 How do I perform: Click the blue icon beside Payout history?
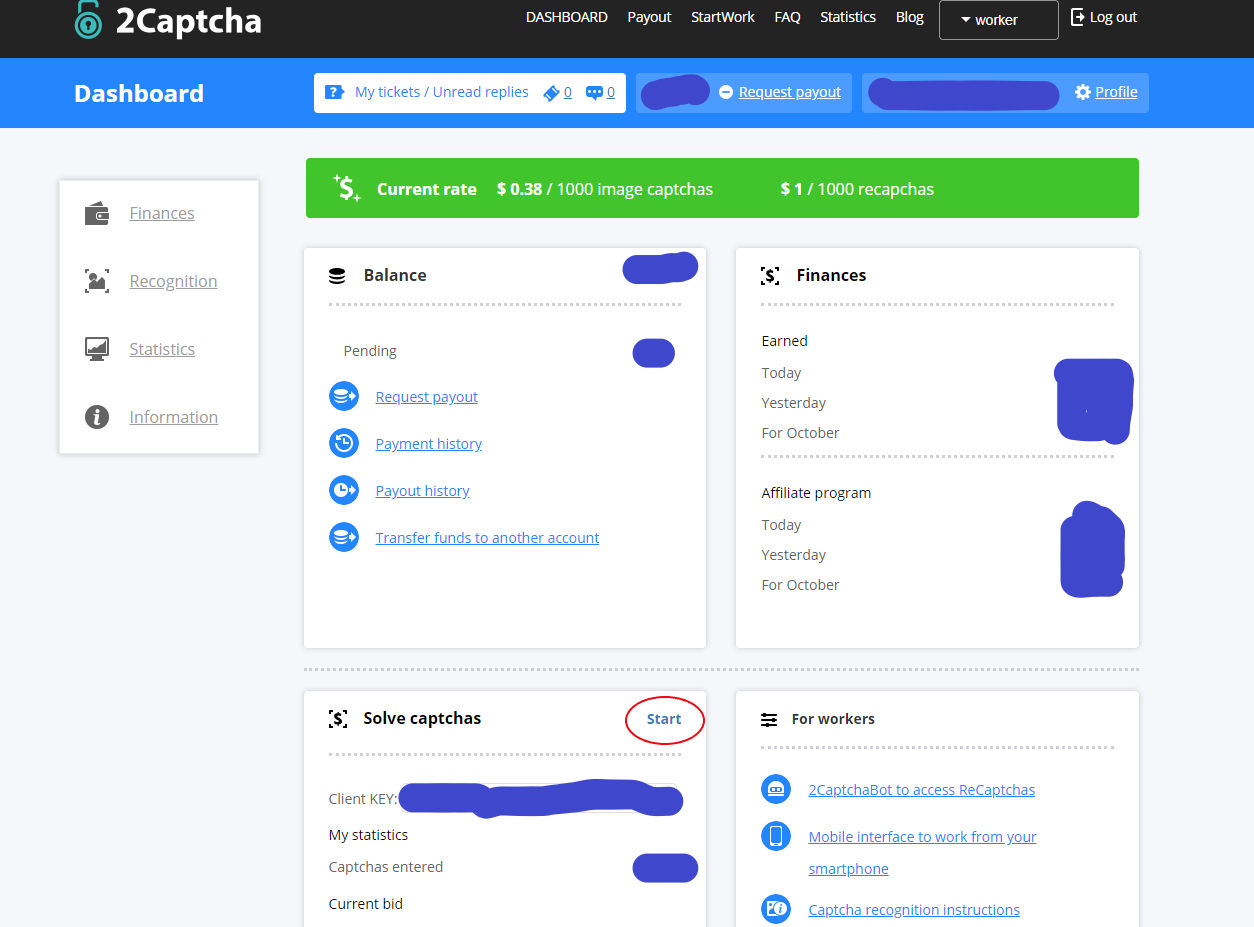pos(344,490)
